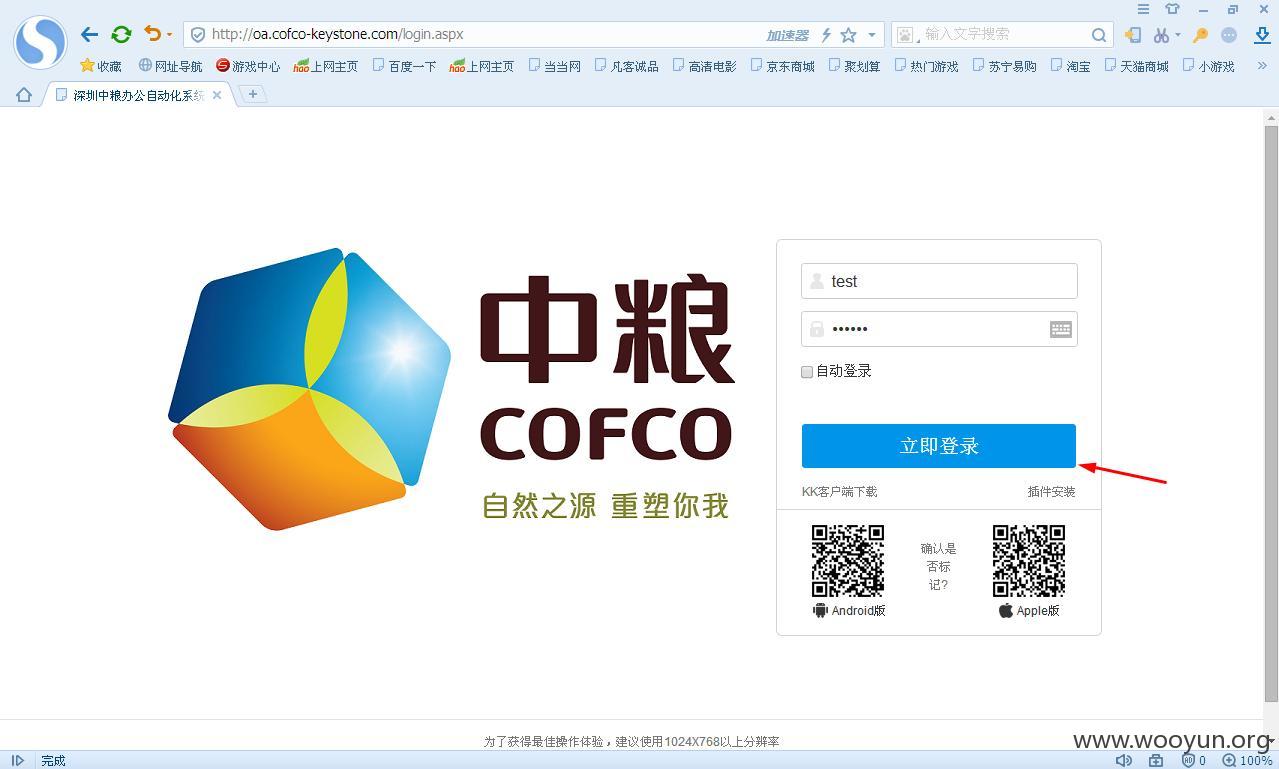Open the address bar dropdown arrow
Image resolution: width=1279 pixels, height=769 pixels.
pos(872,35)
